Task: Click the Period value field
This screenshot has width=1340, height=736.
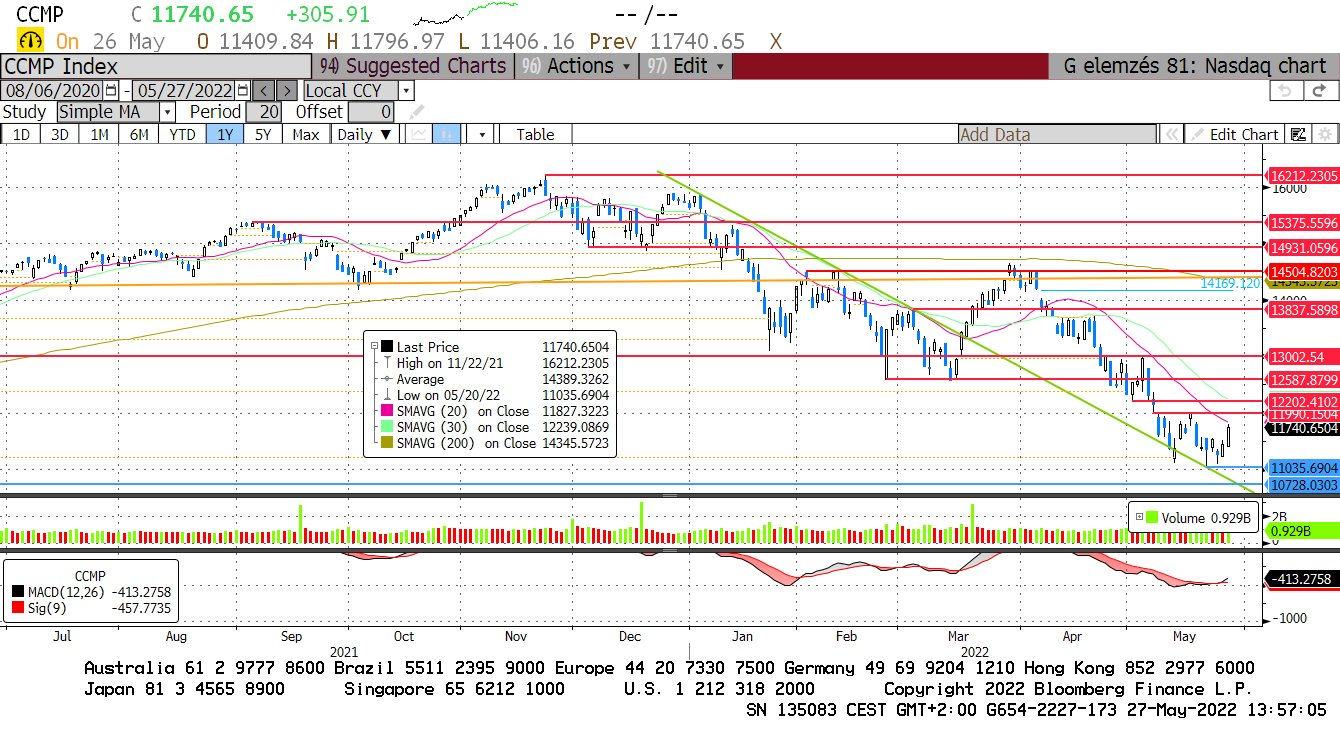Action: [265, 112]
